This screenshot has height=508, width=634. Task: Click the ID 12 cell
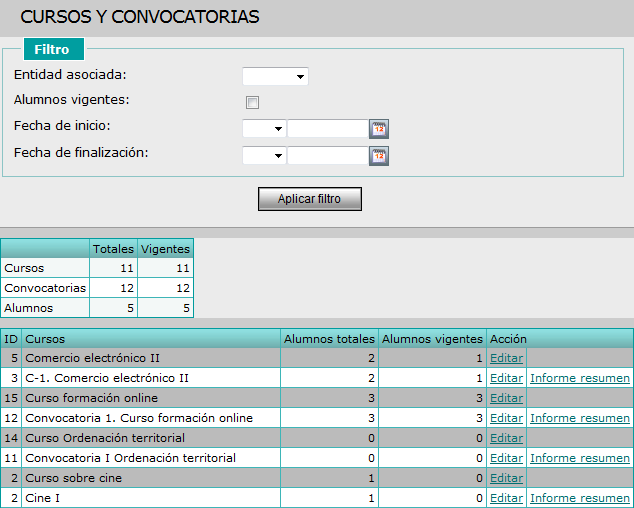point(11,418)
